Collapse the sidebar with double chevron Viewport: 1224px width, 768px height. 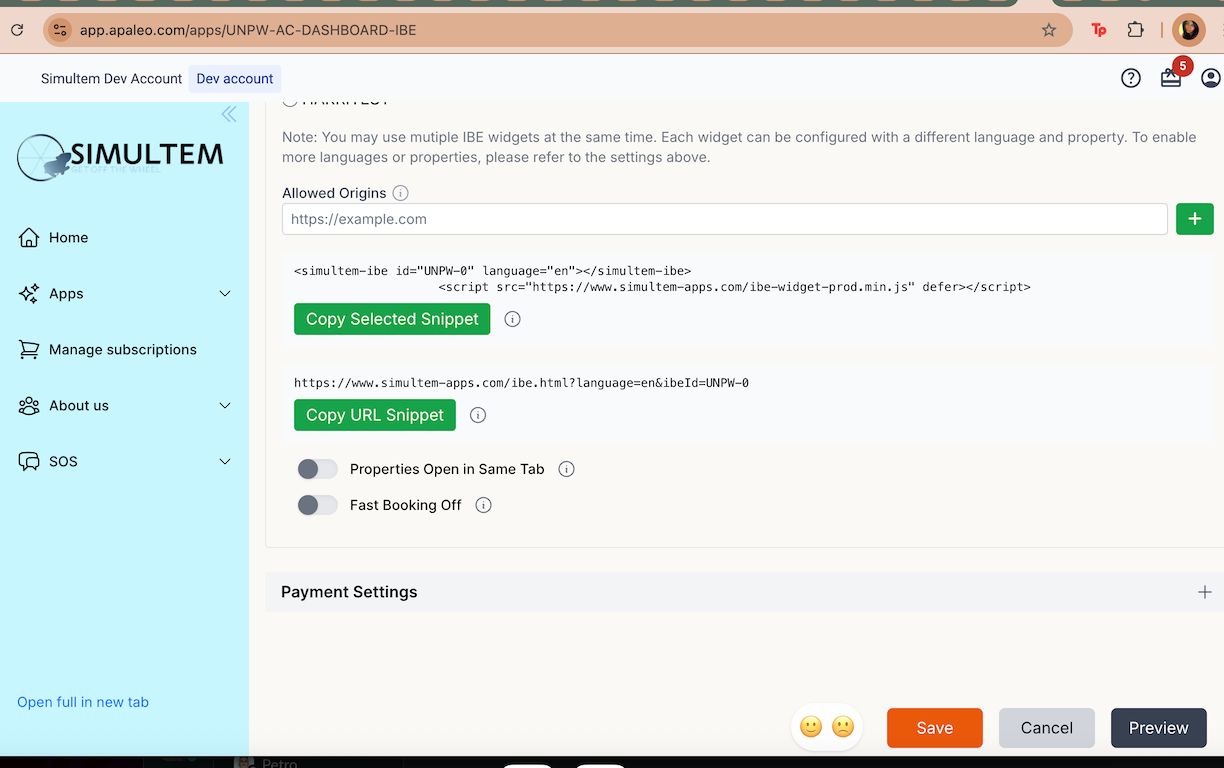click(x=229, y=114)
